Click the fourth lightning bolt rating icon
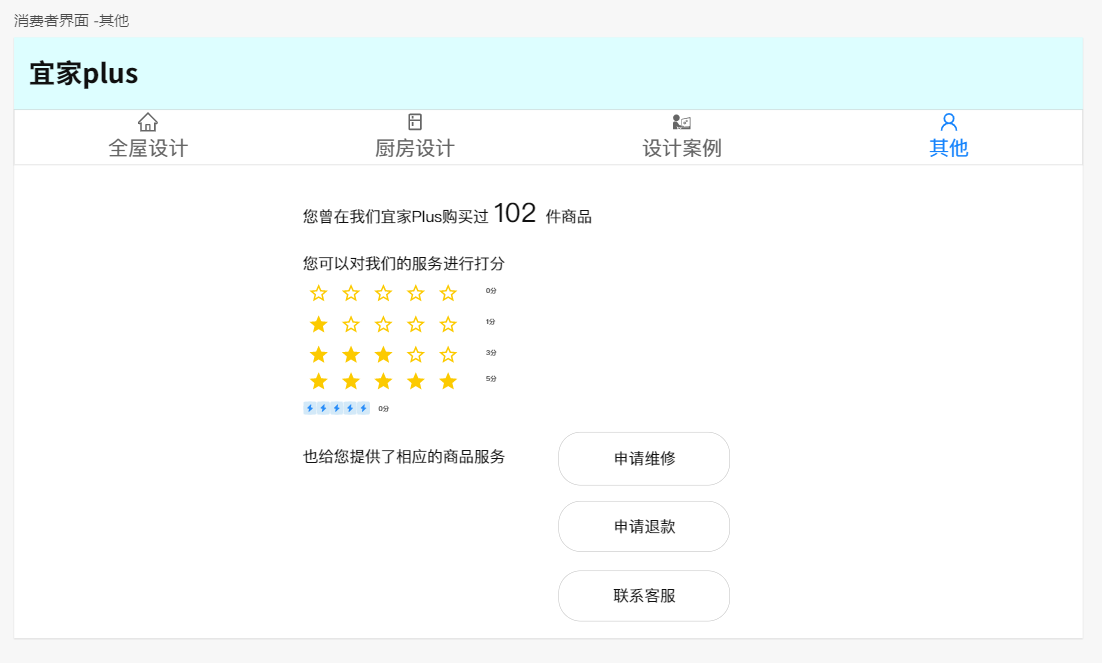The image size is (1102, 663). point(350,408)
